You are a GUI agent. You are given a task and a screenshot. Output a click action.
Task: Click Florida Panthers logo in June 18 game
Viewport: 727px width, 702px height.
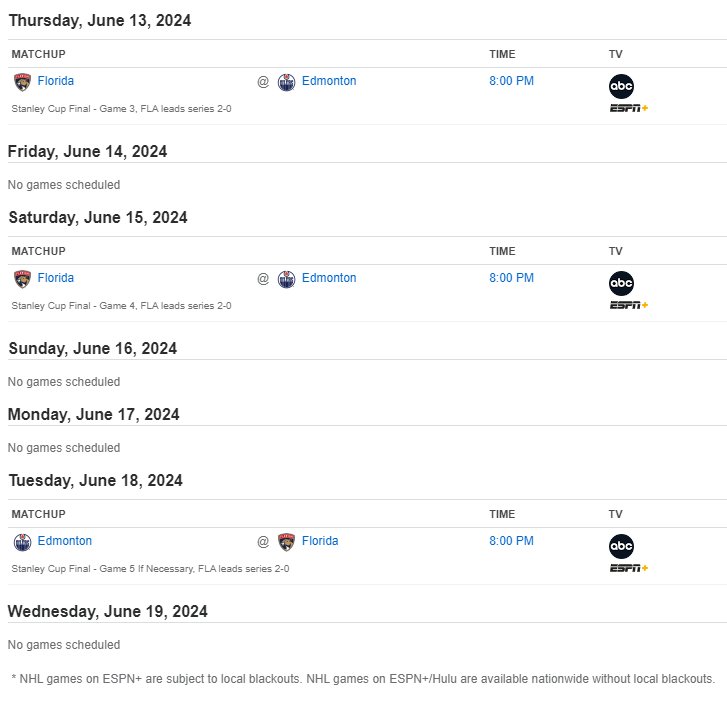[x=287, y=542]
